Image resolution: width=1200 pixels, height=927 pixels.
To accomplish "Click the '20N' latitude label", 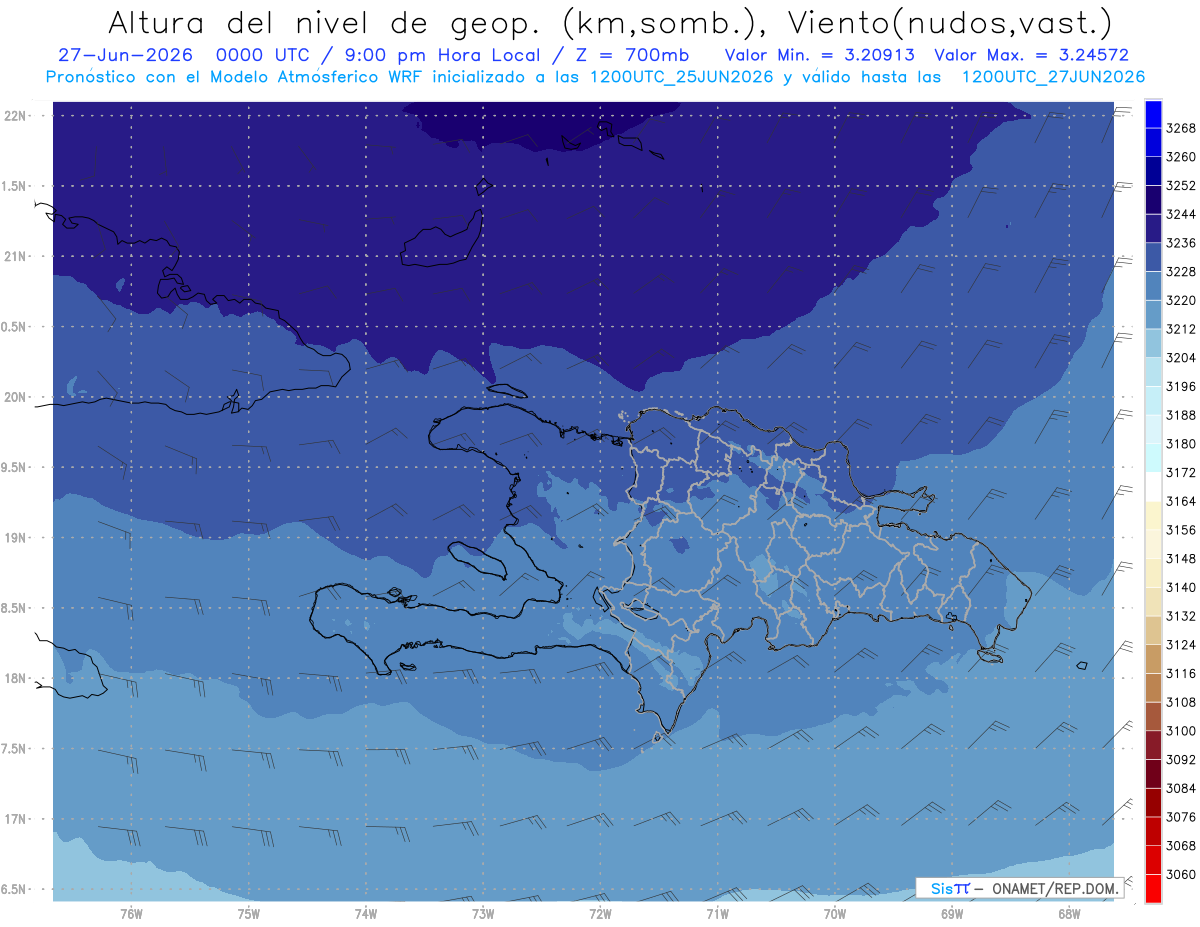I will pyautogui.click(x=15, y=397).
